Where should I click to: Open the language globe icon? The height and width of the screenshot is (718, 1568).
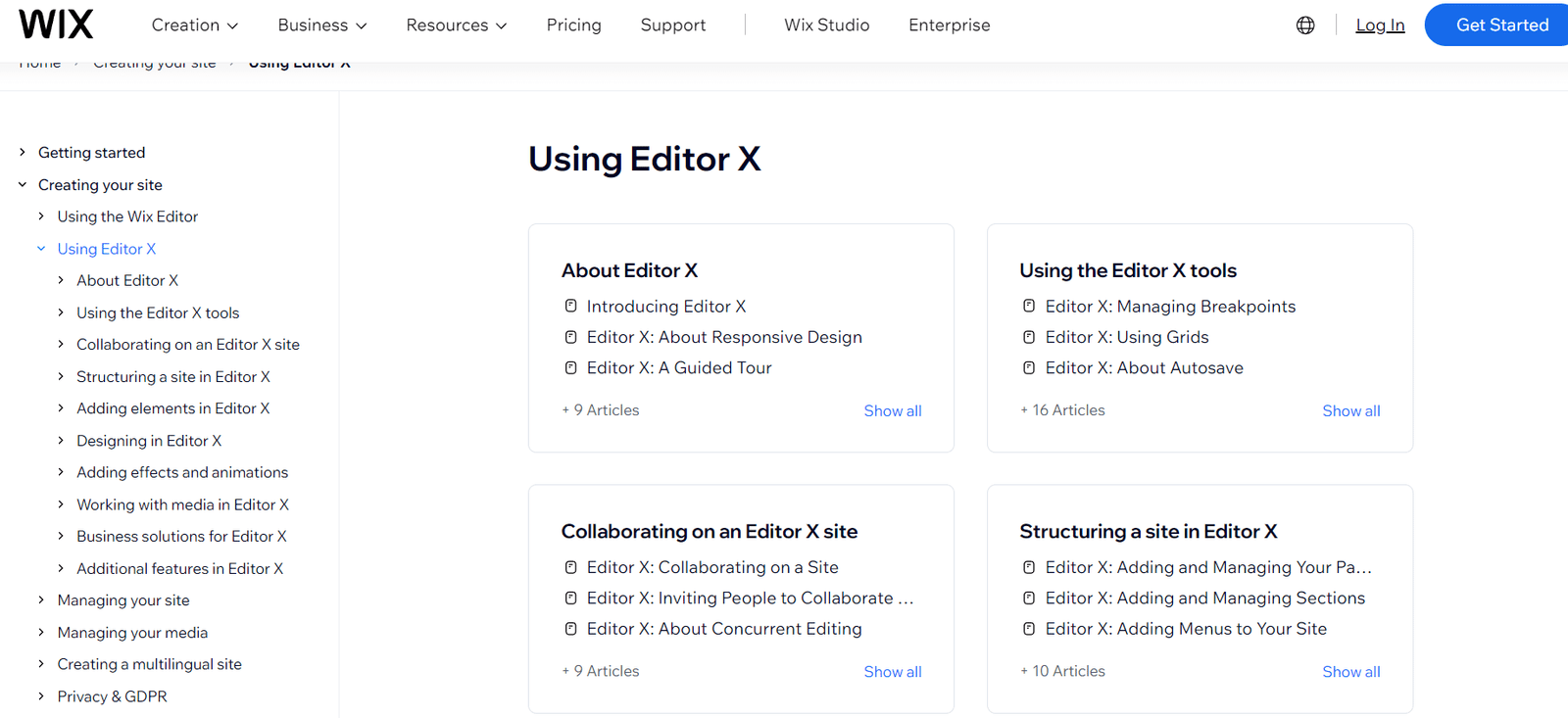pos(1305,25)
